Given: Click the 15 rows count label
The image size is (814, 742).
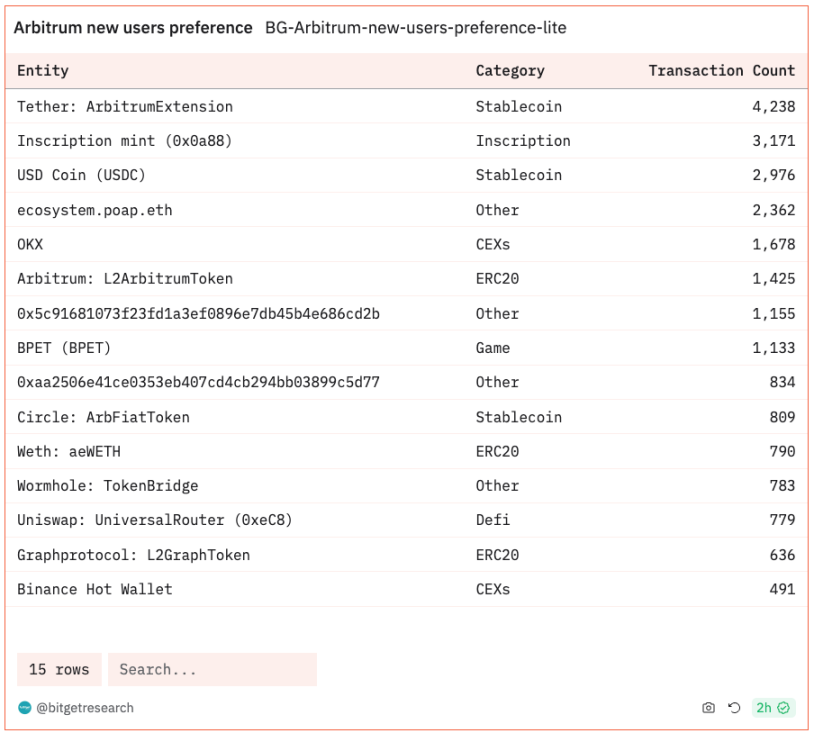Looking at the screenshot, I should 59,670.
